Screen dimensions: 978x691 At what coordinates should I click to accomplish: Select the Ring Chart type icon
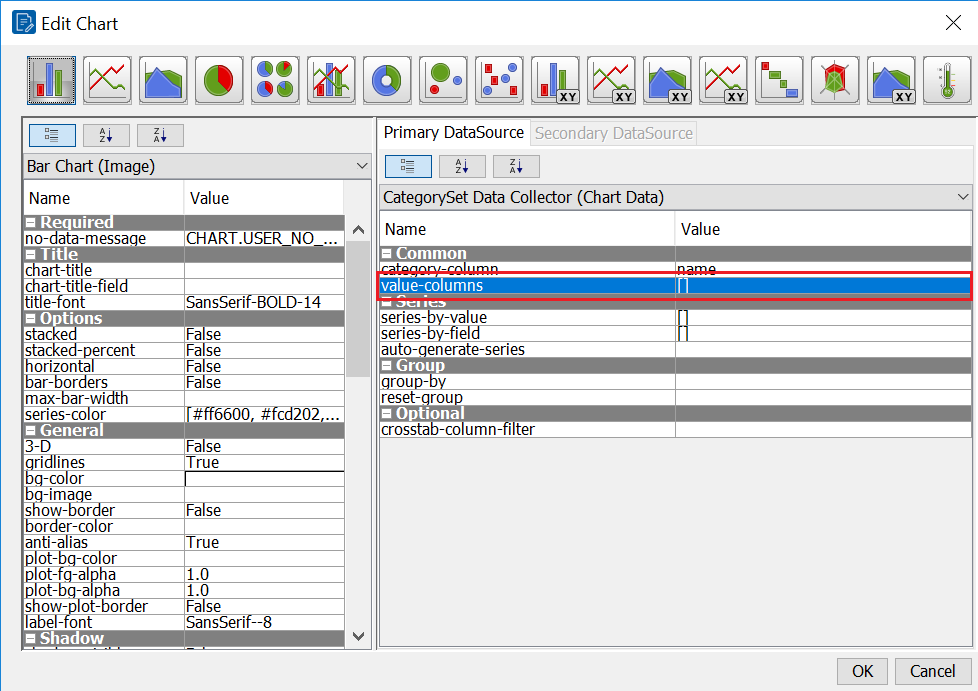[386, 80]
